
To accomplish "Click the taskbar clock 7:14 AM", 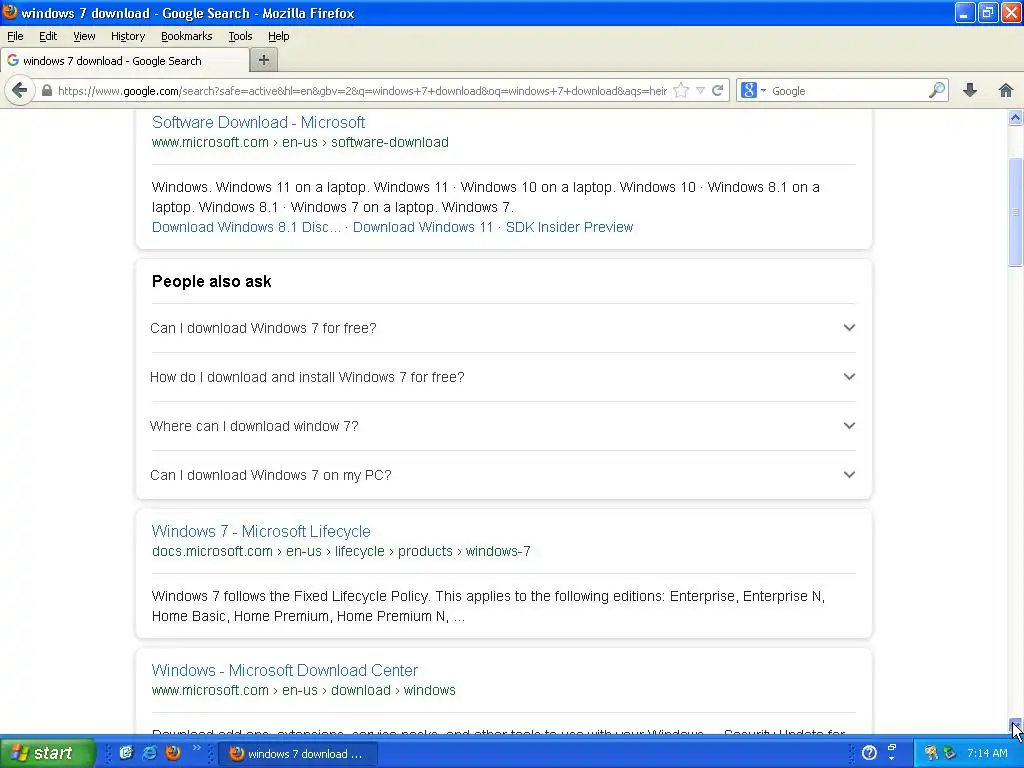I will pyautogui.click(x=987, y=753).
